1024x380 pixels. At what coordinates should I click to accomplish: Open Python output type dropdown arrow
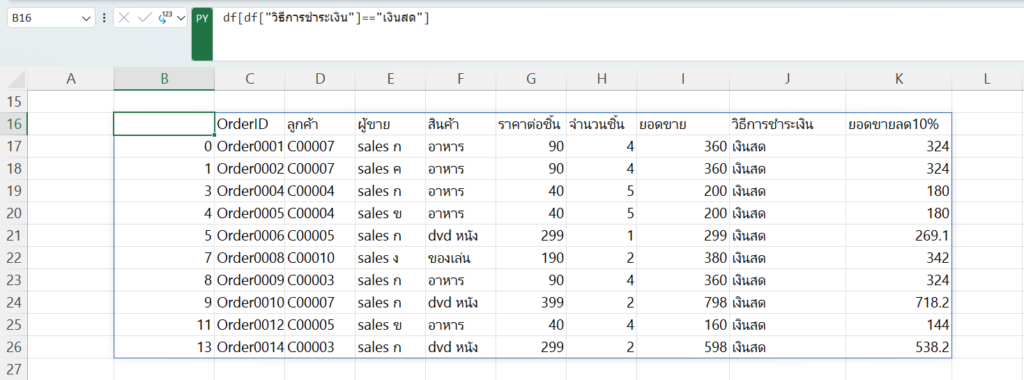[x=180, y=19]
